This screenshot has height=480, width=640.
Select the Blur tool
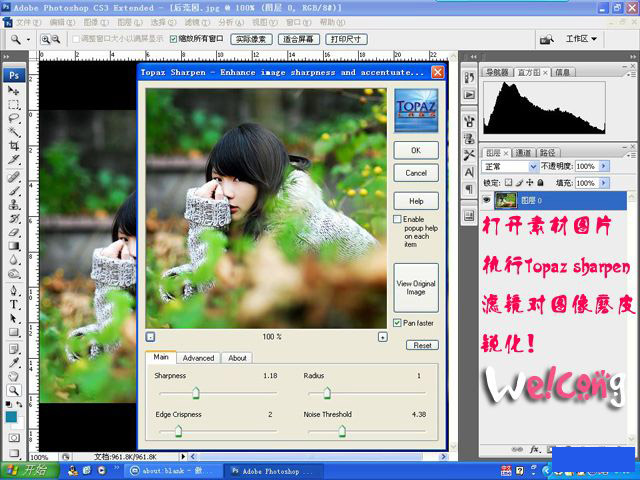(x=13, y=260)
